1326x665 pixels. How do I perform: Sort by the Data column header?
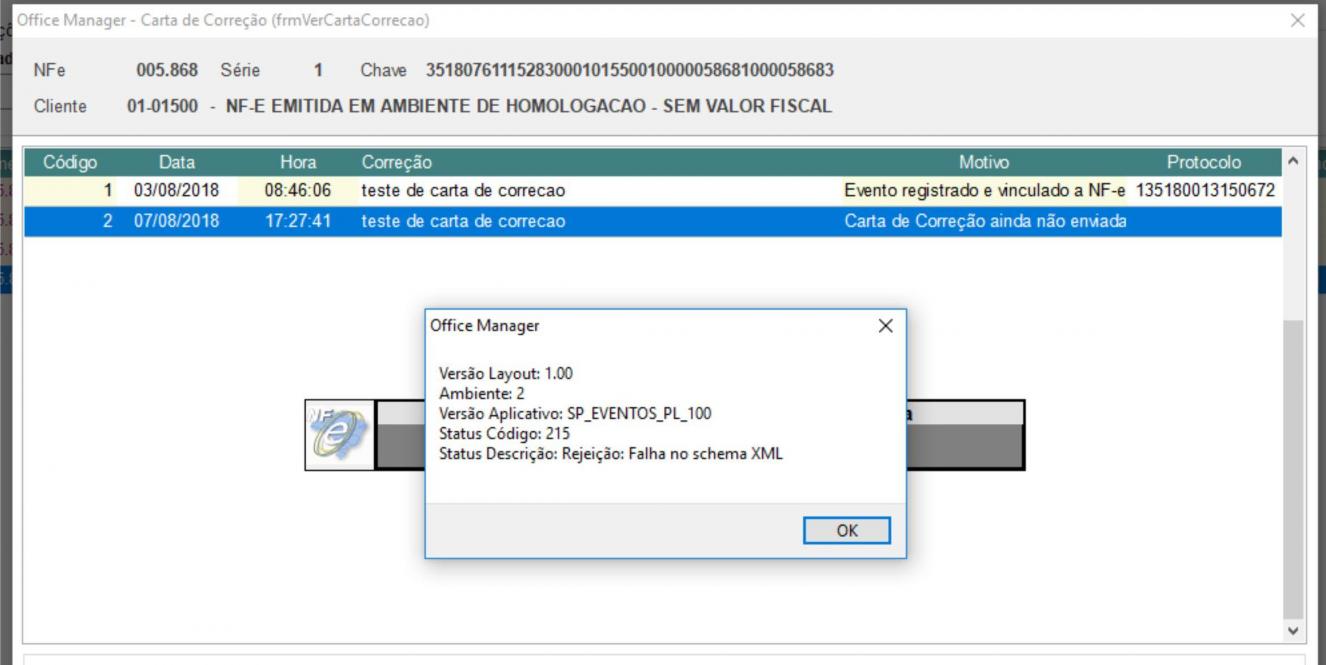[x=177, y=162]
